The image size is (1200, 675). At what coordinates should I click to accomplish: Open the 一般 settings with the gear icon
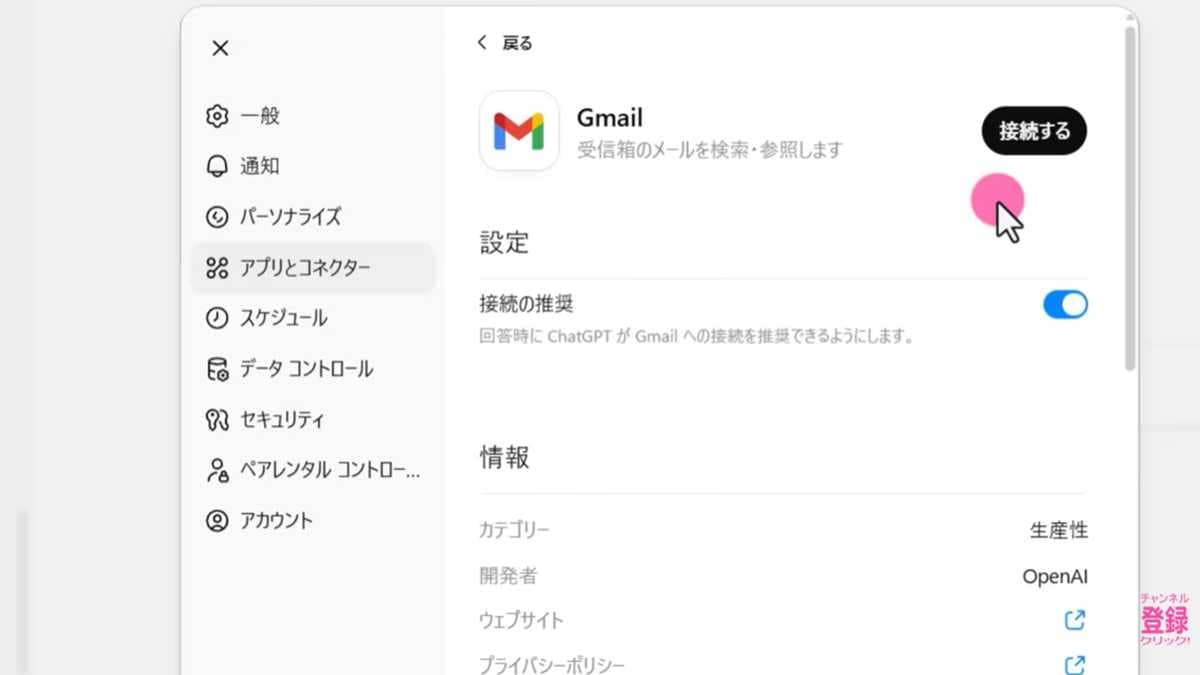point(220,116)
